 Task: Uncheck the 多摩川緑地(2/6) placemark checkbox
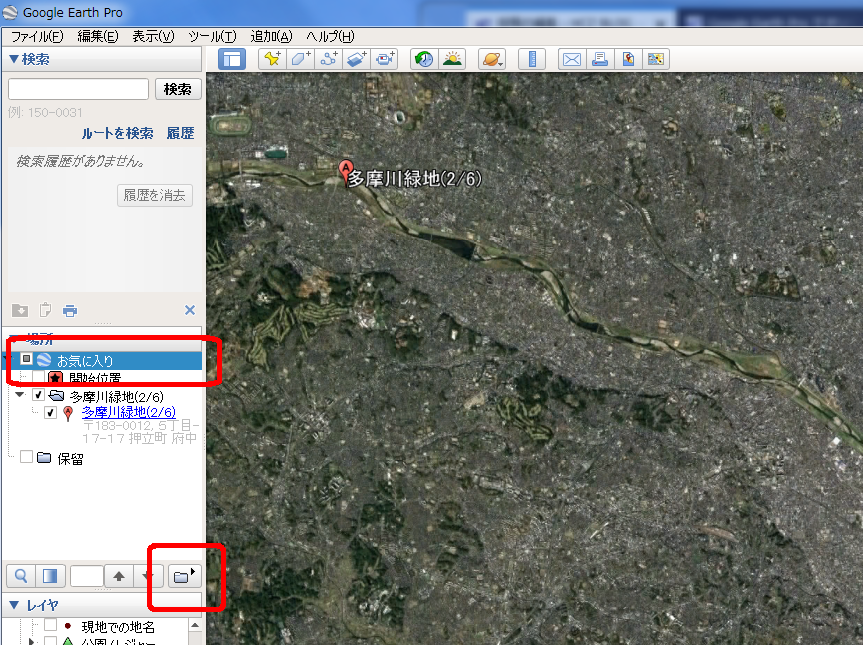(x=51, y=412)
